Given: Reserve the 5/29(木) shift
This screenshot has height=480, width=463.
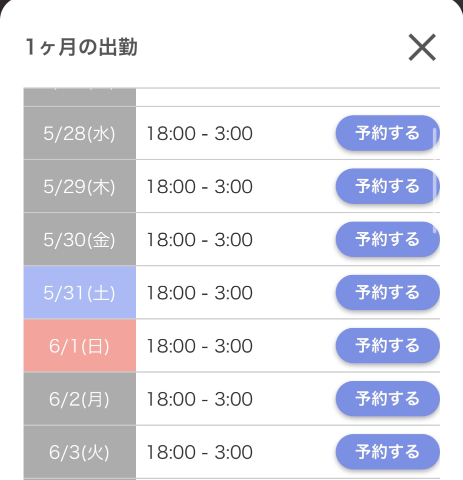Looking at the screenshot, I should coord(387,186).
